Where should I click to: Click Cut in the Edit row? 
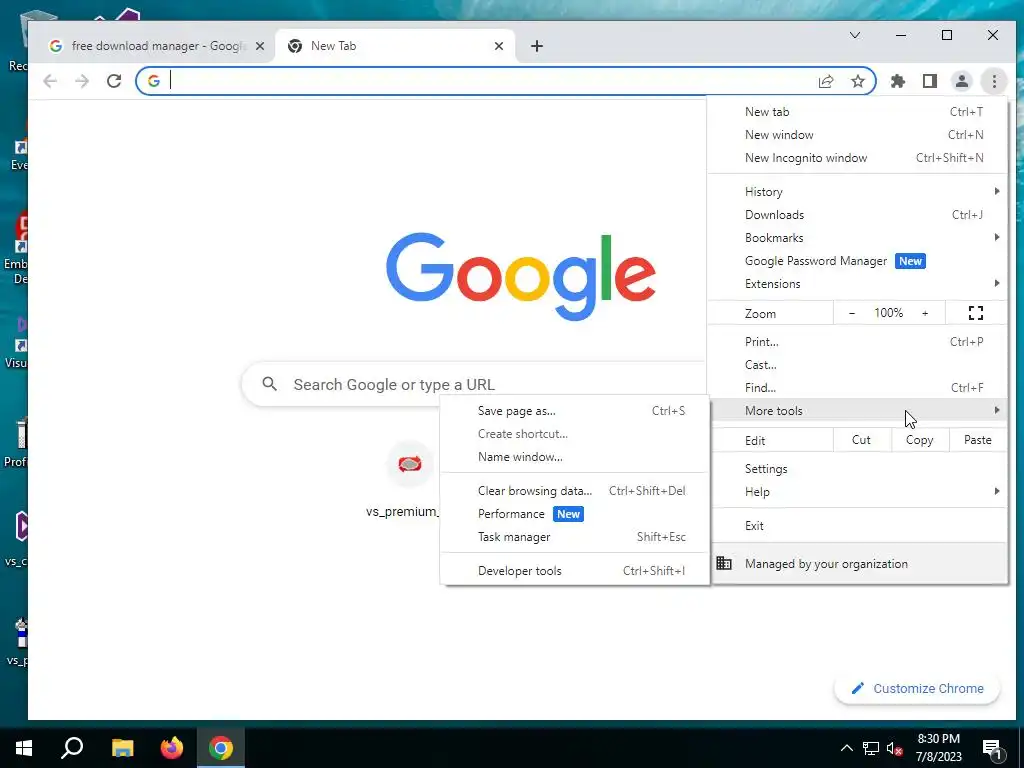[862, 440]
